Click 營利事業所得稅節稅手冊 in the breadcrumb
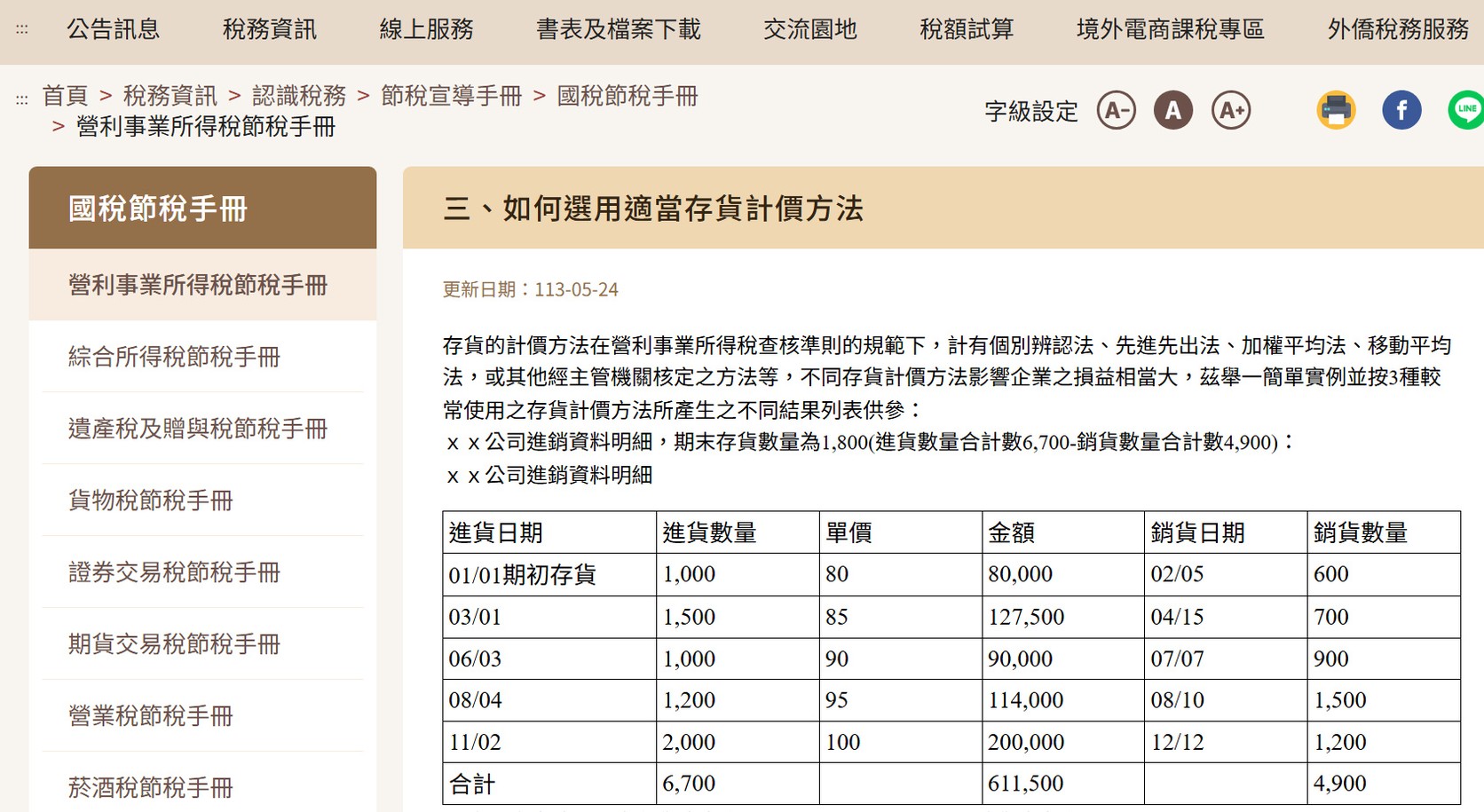 pos(206,127)
